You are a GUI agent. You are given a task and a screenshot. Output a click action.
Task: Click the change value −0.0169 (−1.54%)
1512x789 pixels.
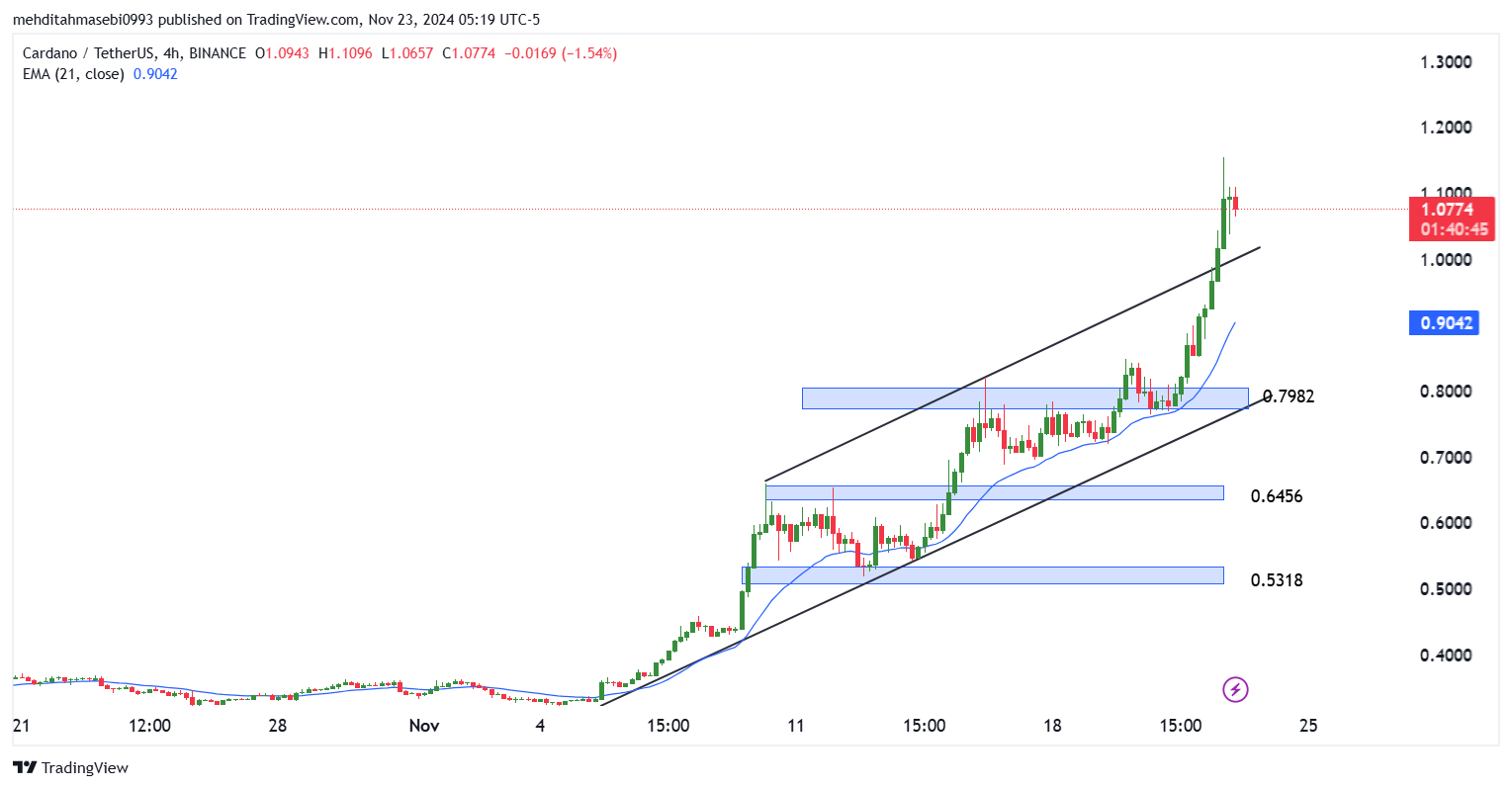561,53
